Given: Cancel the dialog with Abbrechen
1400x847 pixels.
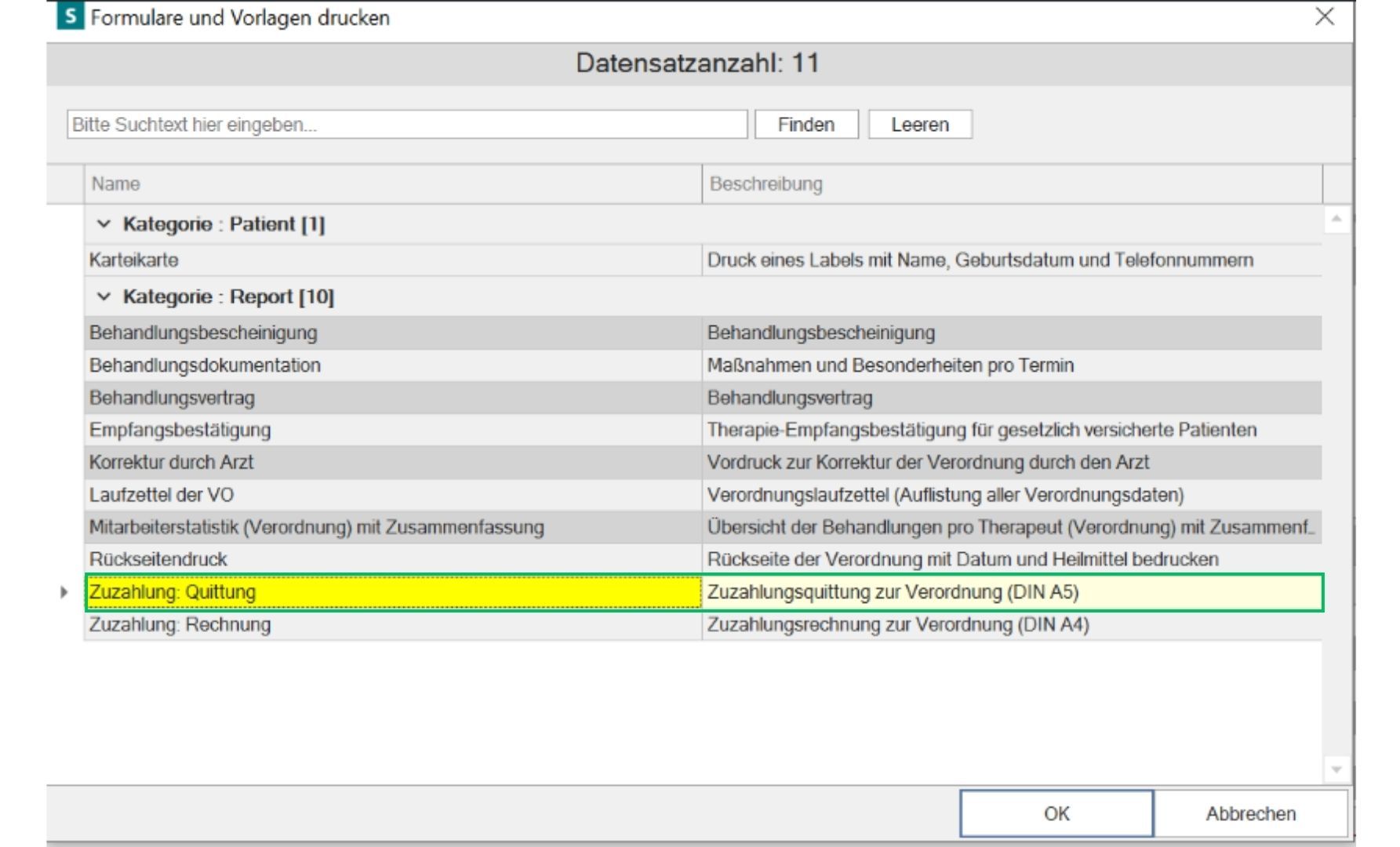Looking at the screenshot, I should tap(1251, 813).
